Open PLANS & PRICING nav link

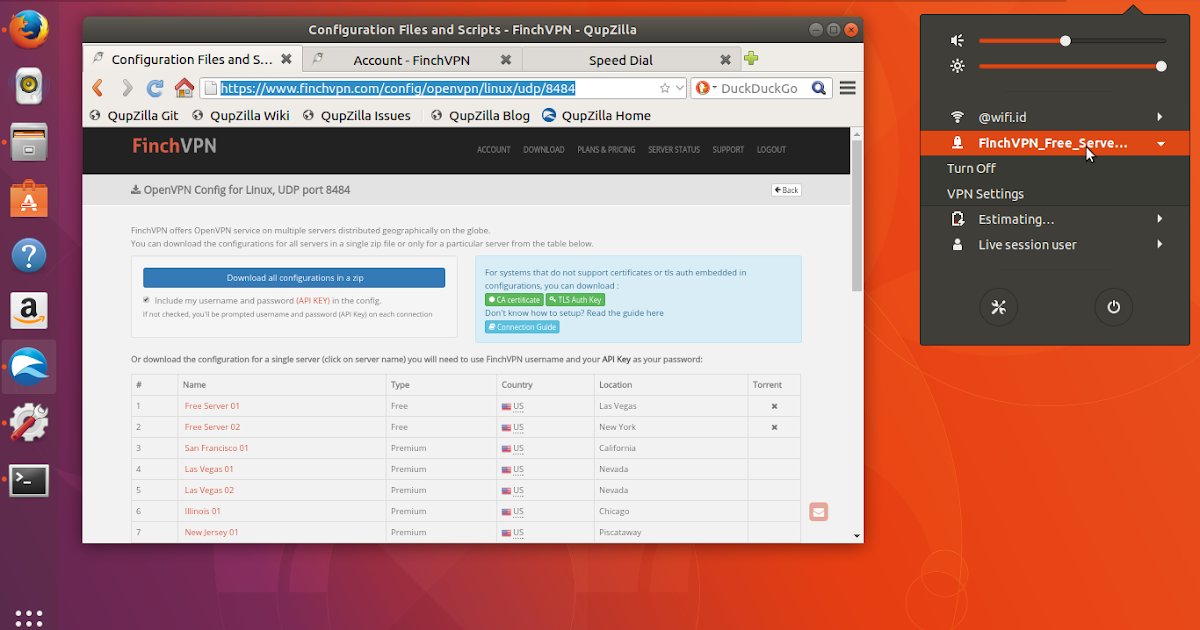click(606, 150)
